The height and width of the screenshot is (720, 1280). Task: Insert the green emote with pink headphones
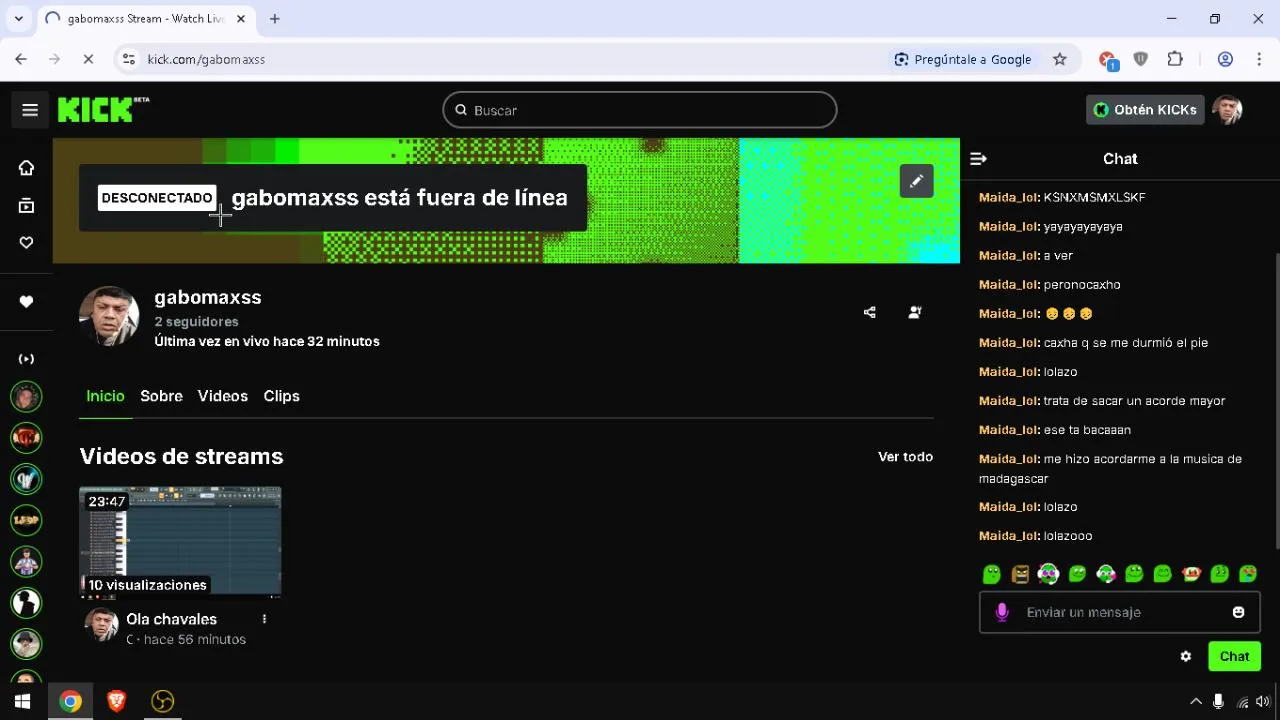[1048, 574]
